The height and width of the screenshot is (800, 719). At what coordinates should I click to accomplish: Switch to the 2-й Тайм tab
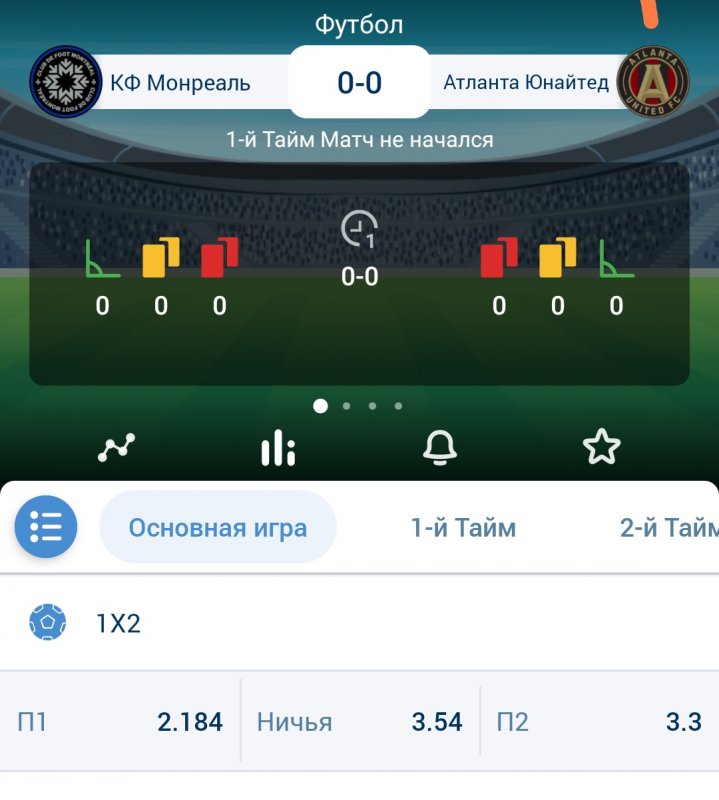point(670,528)
